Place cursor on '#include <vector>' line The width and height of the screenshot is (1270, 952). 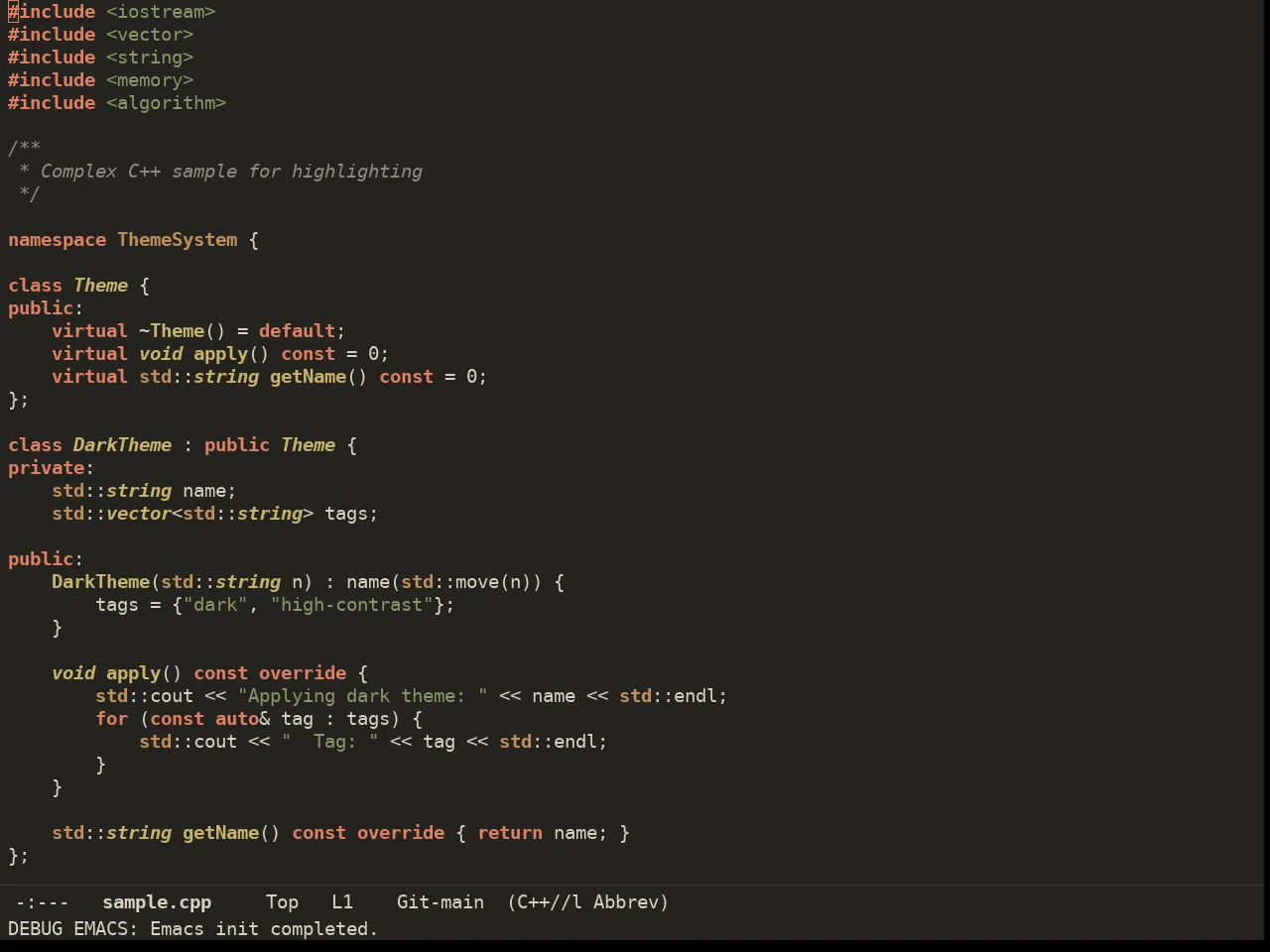tap(101, 35)
